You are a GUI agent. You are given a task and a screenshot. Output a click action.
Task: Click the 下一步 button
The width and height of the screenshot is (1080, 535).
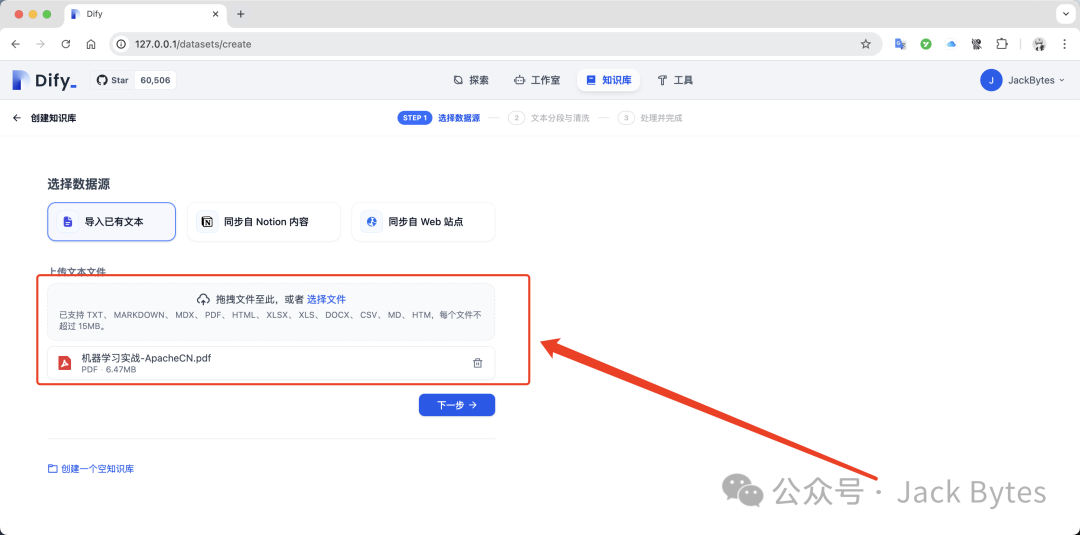[x=457, y=405]
